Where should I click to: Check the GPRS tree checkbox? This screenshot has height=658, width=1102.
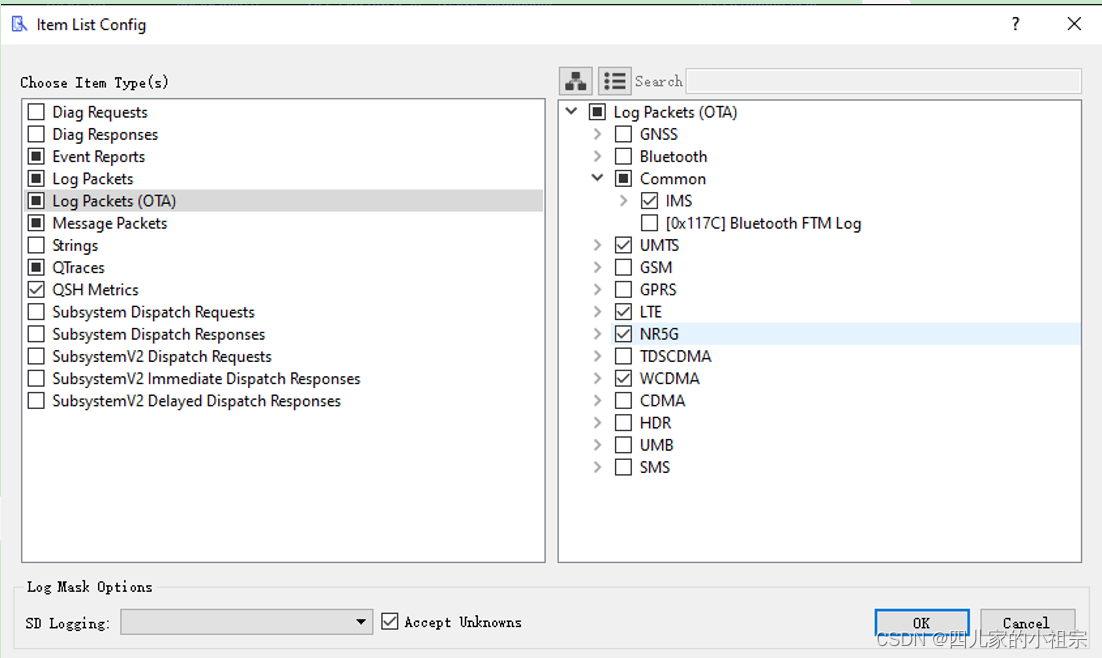623,289
